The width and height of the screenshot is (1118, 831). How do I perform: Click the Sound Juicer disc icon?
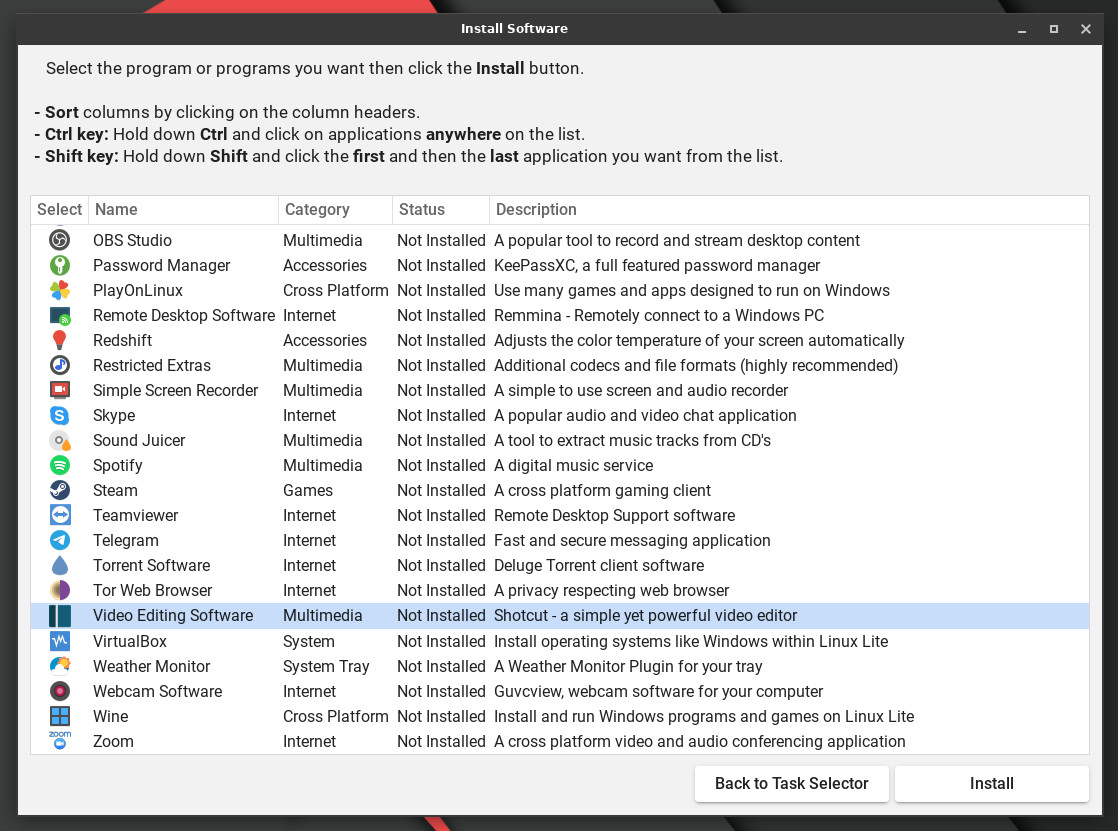click(60, 440)
